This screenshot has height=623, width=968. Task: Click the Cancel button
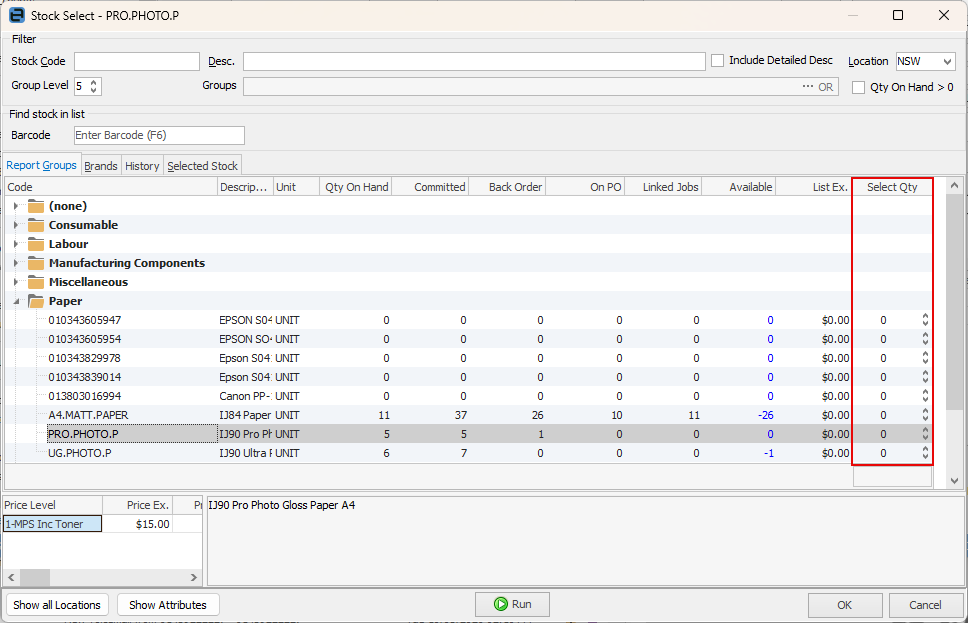925,605
